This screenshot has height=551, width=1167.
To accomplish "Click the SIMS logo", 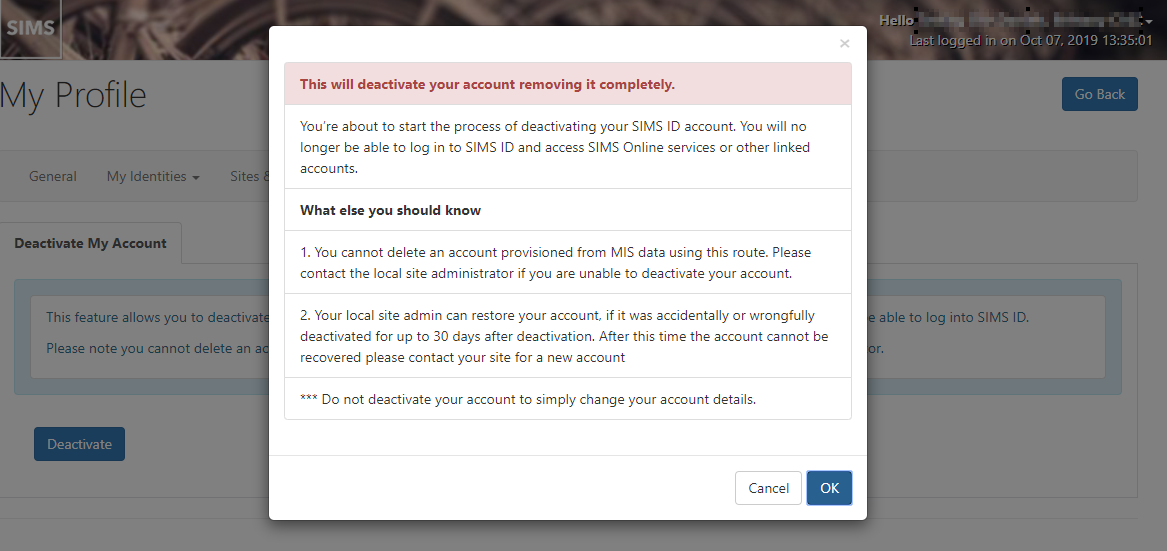I will click(31, 28).
